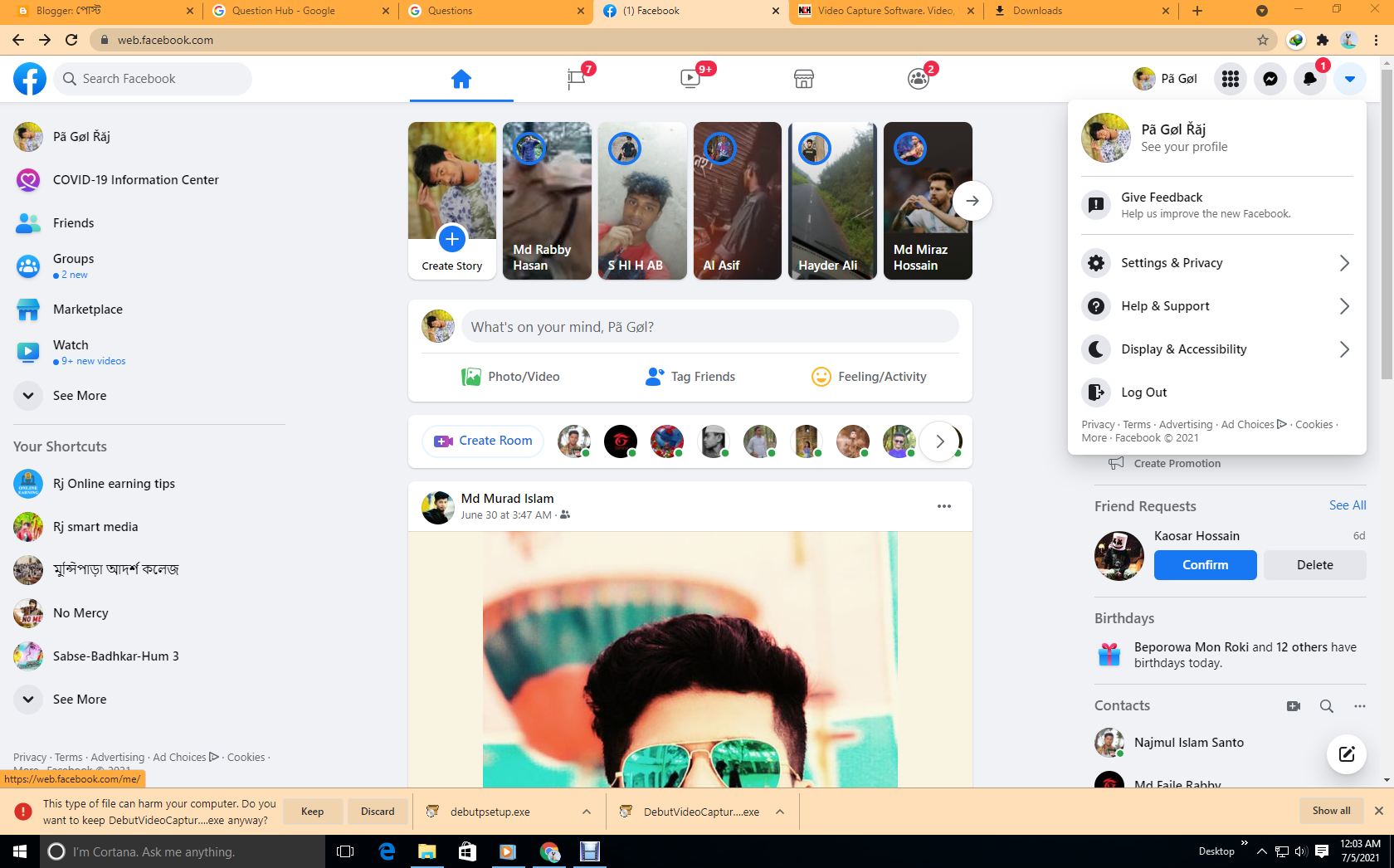Open the Notifications bell icon
1394x868 pixels.
[1310, 79]
